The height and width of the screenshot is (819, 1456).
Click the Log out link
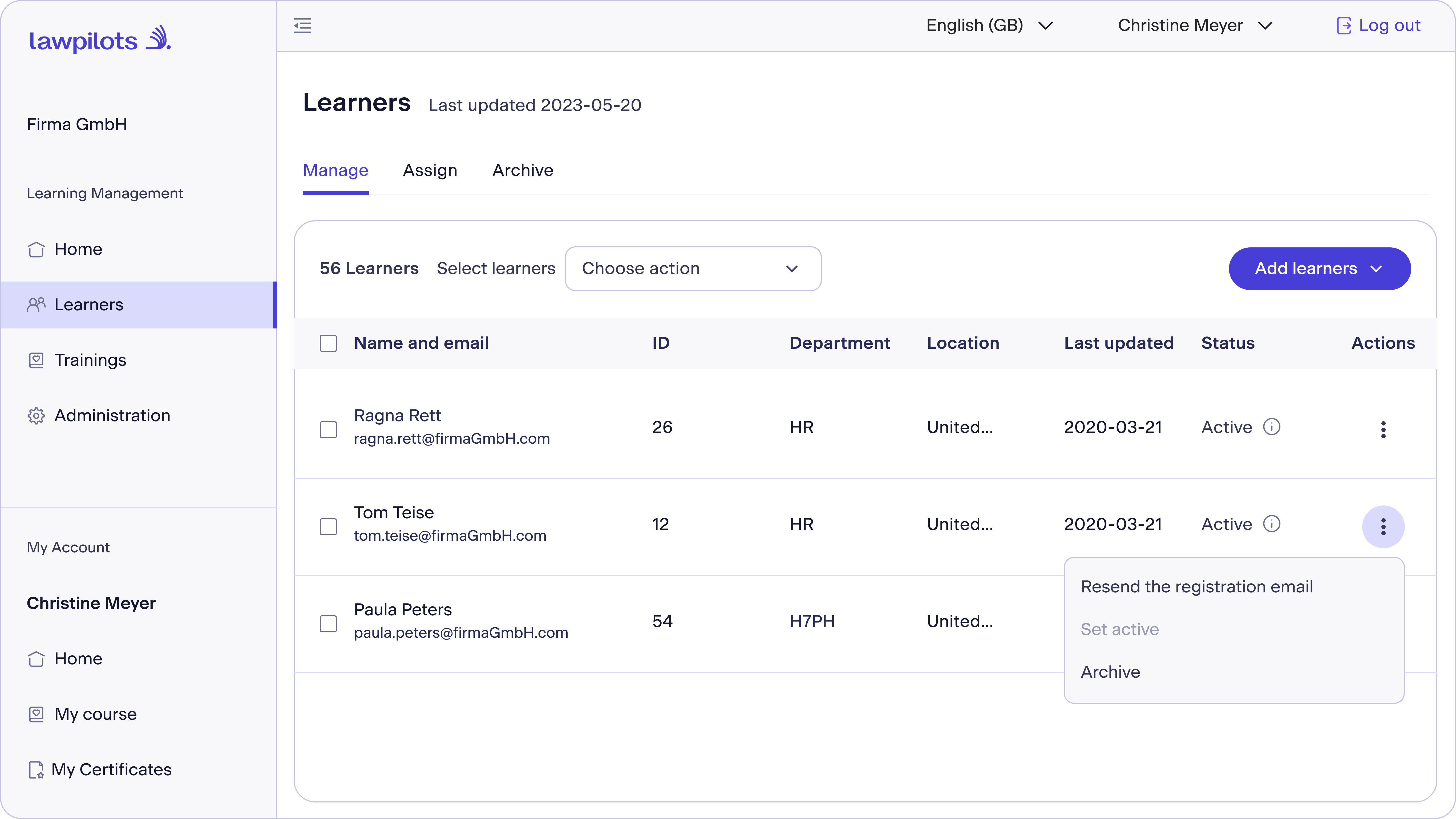(1389, 25)
